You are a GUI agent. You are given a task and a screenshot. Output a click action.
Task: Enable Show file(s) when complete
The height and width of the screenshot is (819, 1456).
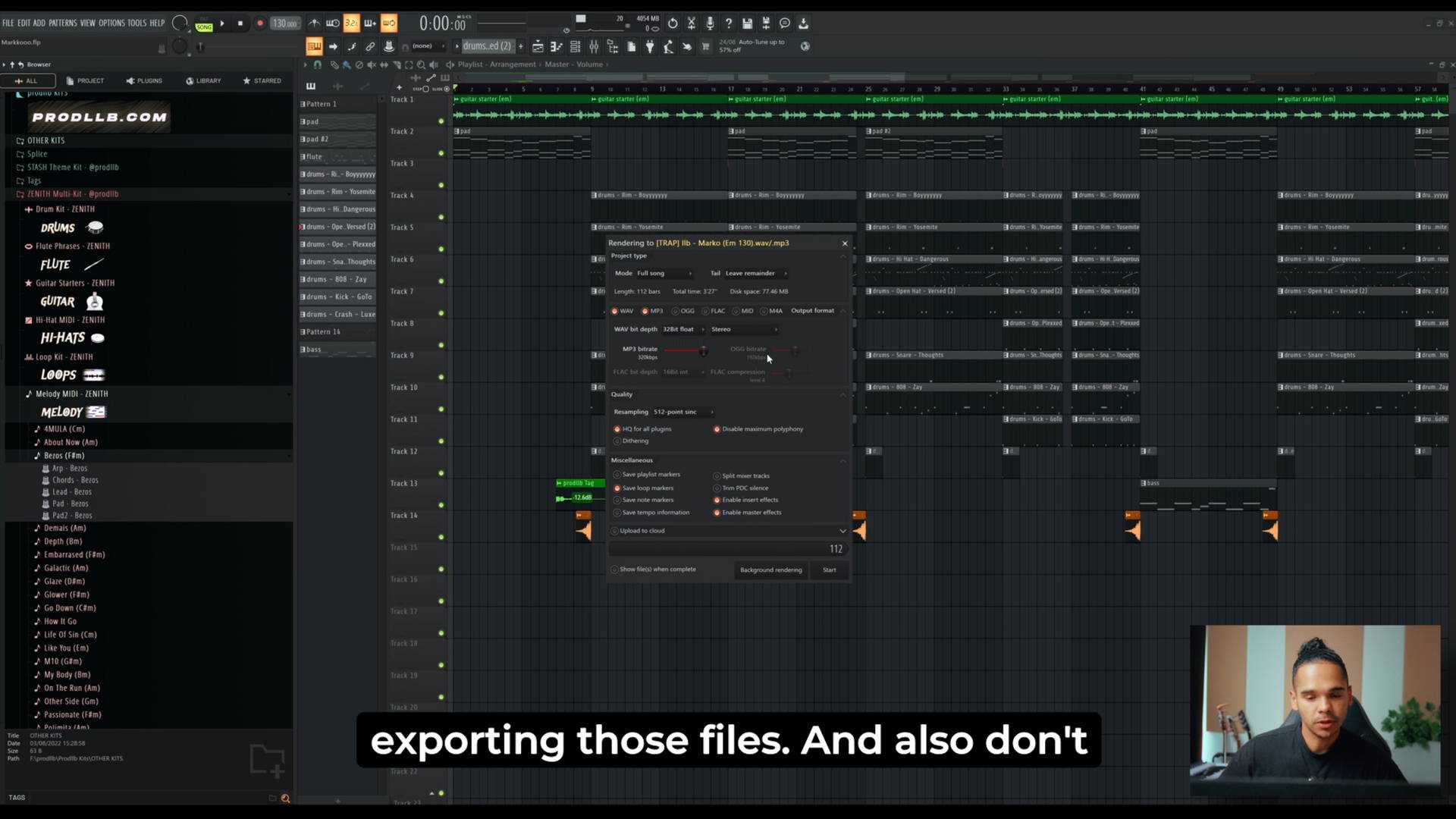point(654,570)
